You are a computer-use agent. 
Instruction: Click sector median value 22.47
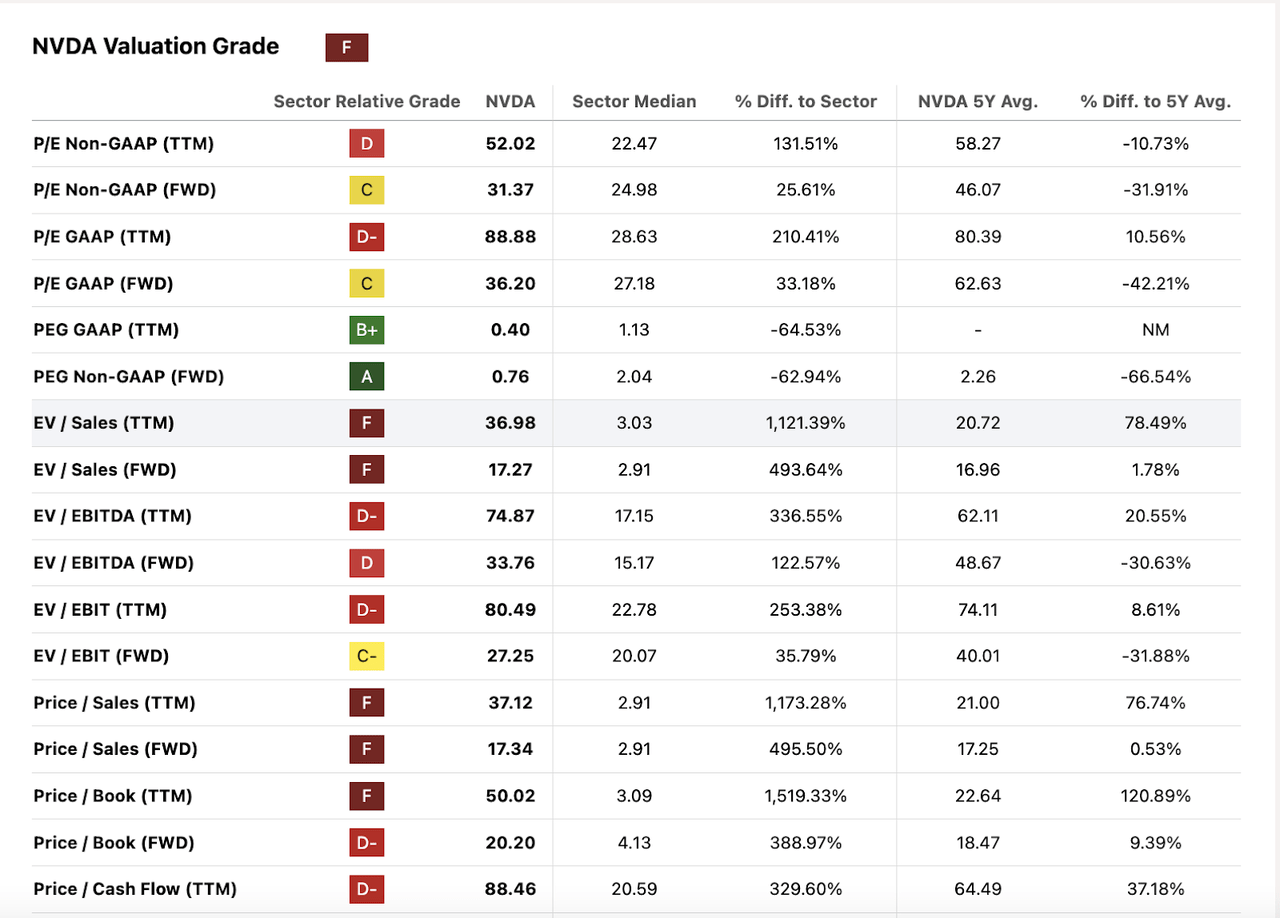[634, 144]
